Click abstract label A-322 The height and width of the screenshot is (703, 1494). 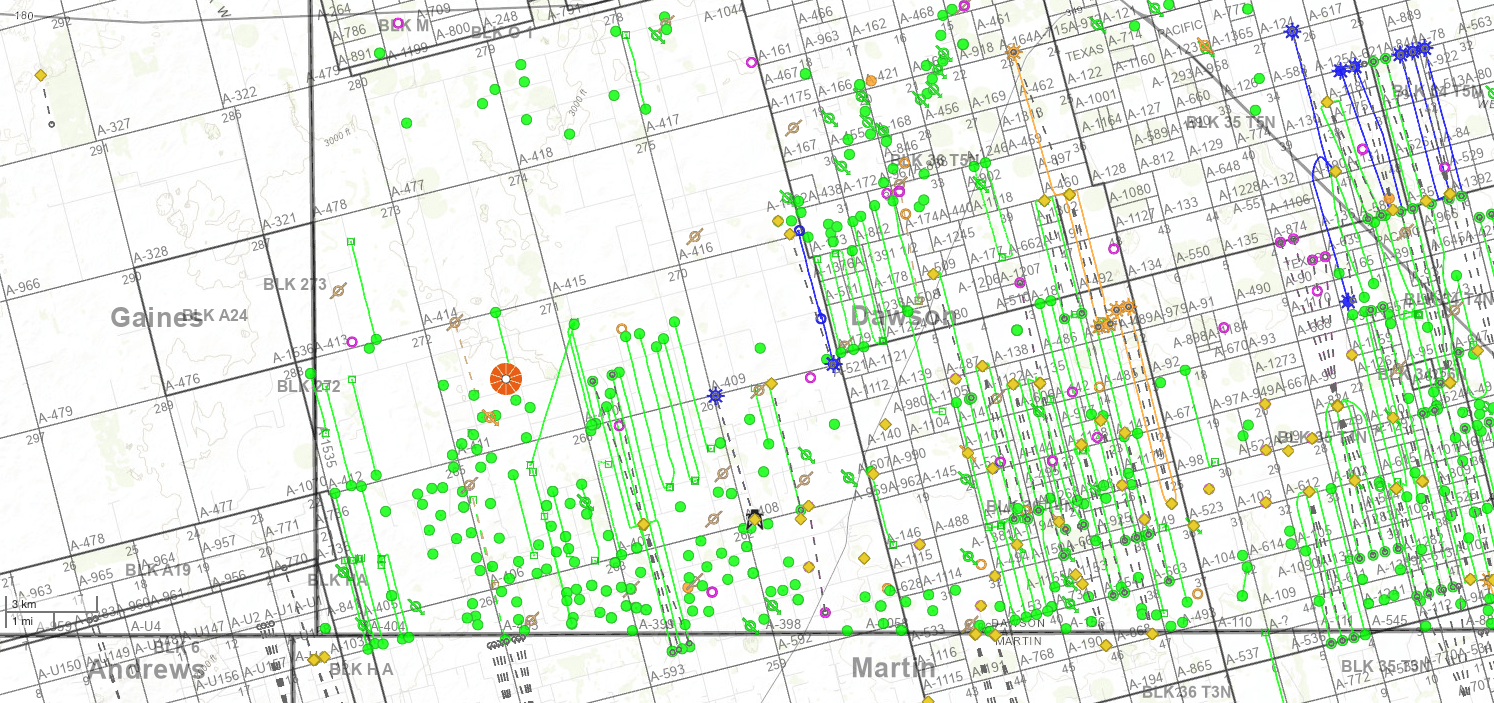(240, 95)
